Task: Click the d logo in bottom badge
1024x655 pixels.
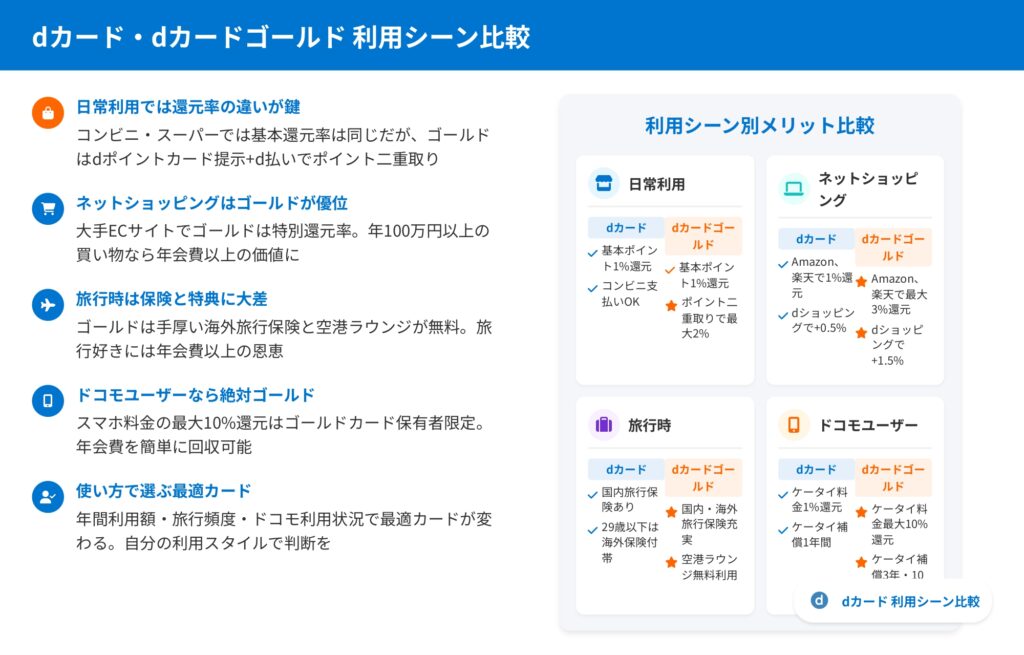Action: point(819,601)
